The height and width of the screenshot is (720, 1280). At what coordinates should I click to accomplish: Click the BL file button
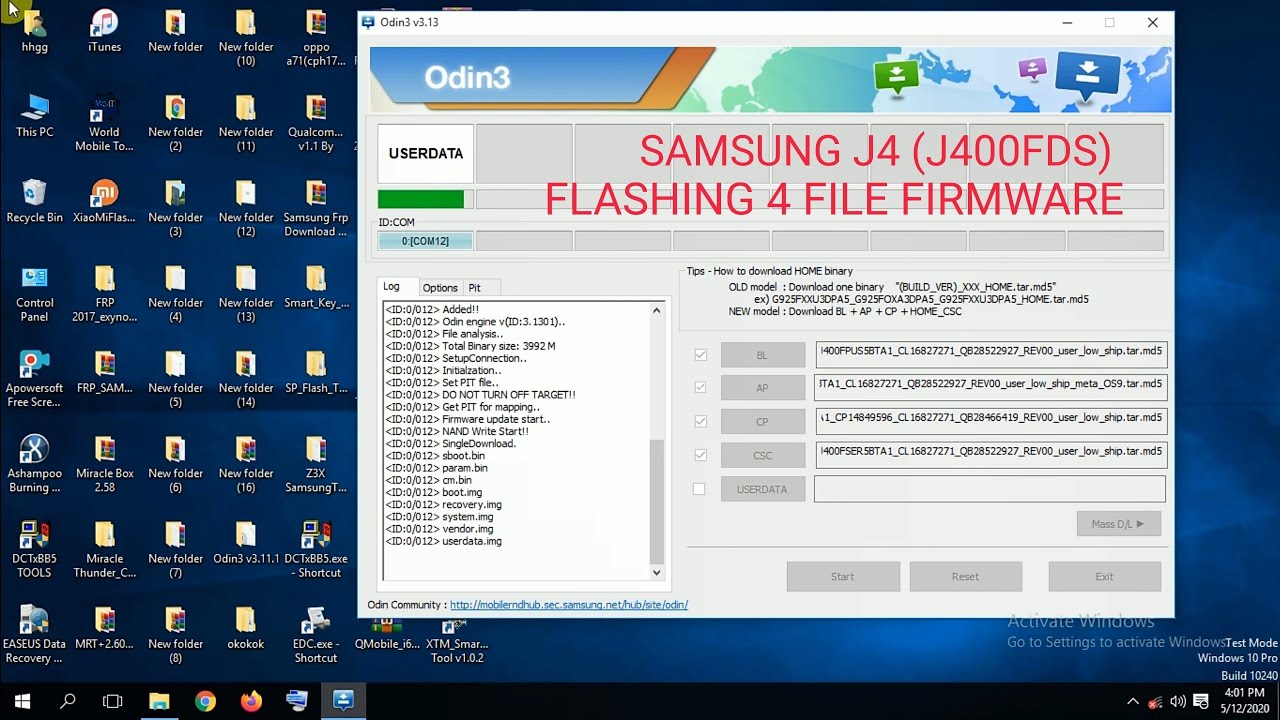pyautogui.click(x=763, y=355)
